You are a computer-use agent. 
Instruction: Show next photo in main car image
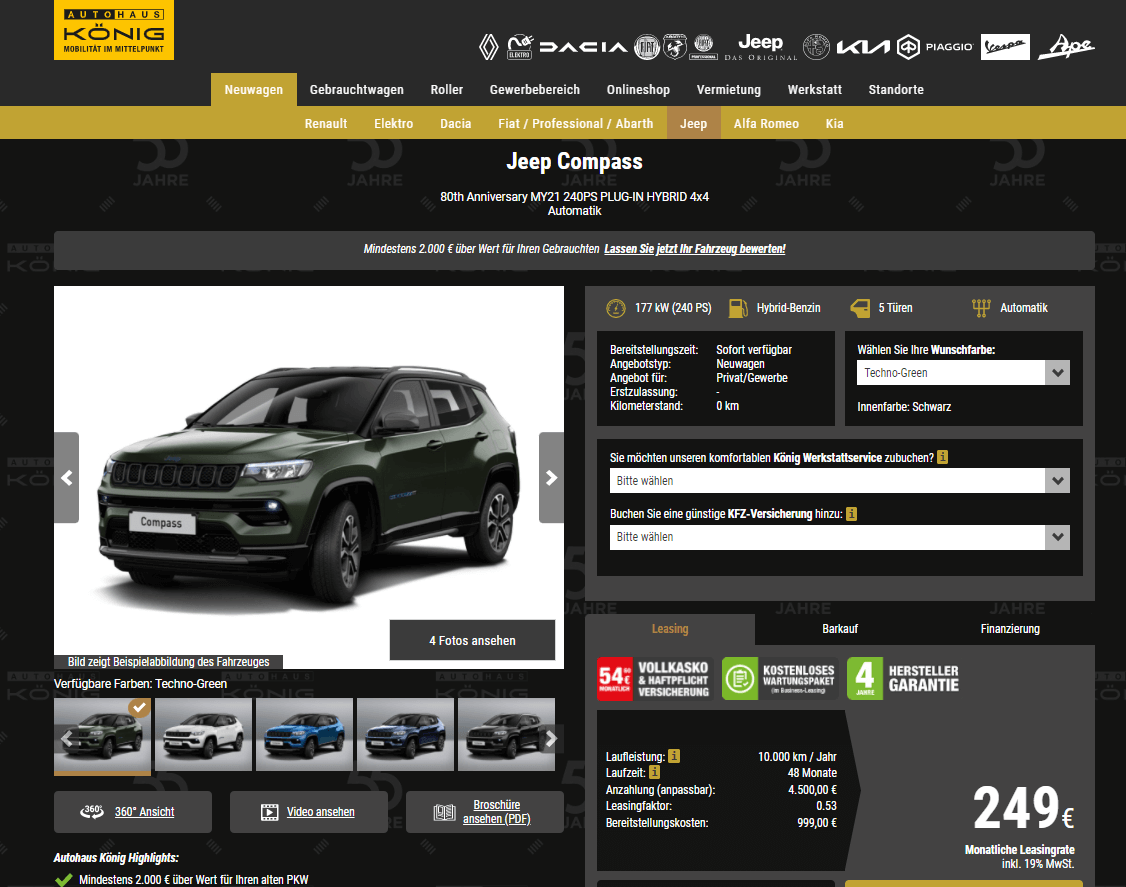click(x=552, y=478)
